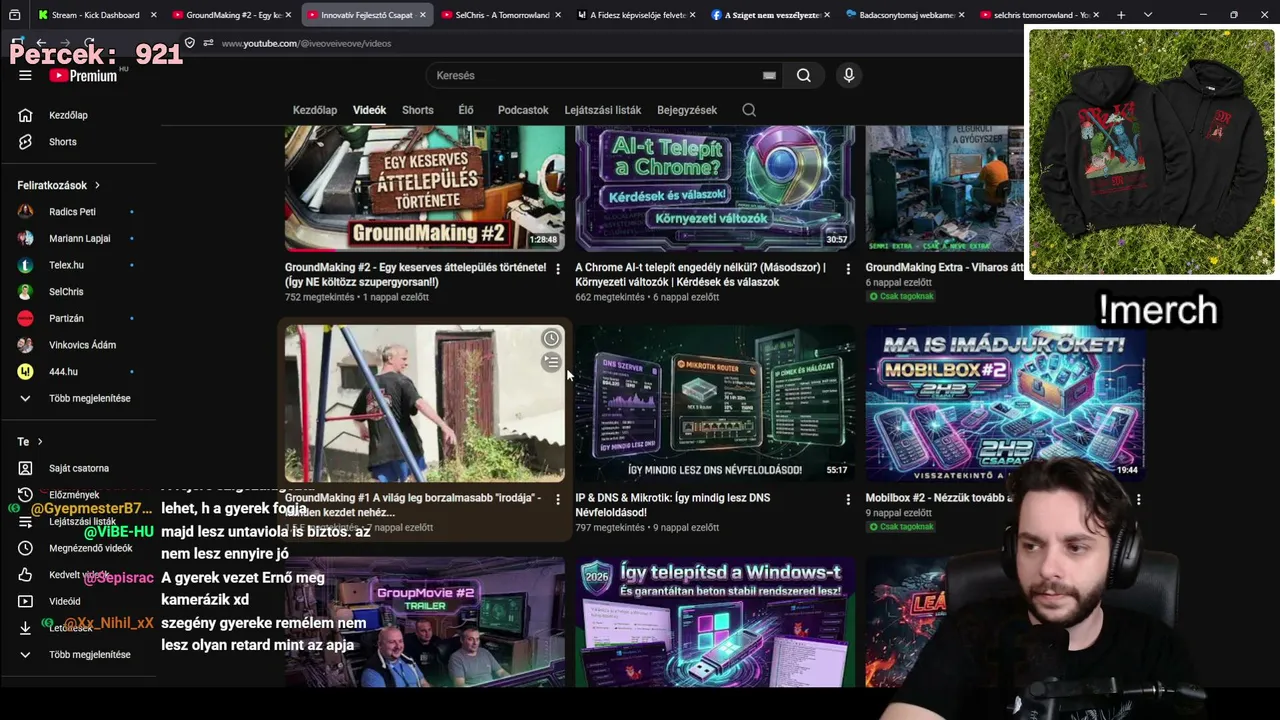Switch to the channel Kezdőlap tab
Viewport: 1280px width, 720px height.
point(315,110)
